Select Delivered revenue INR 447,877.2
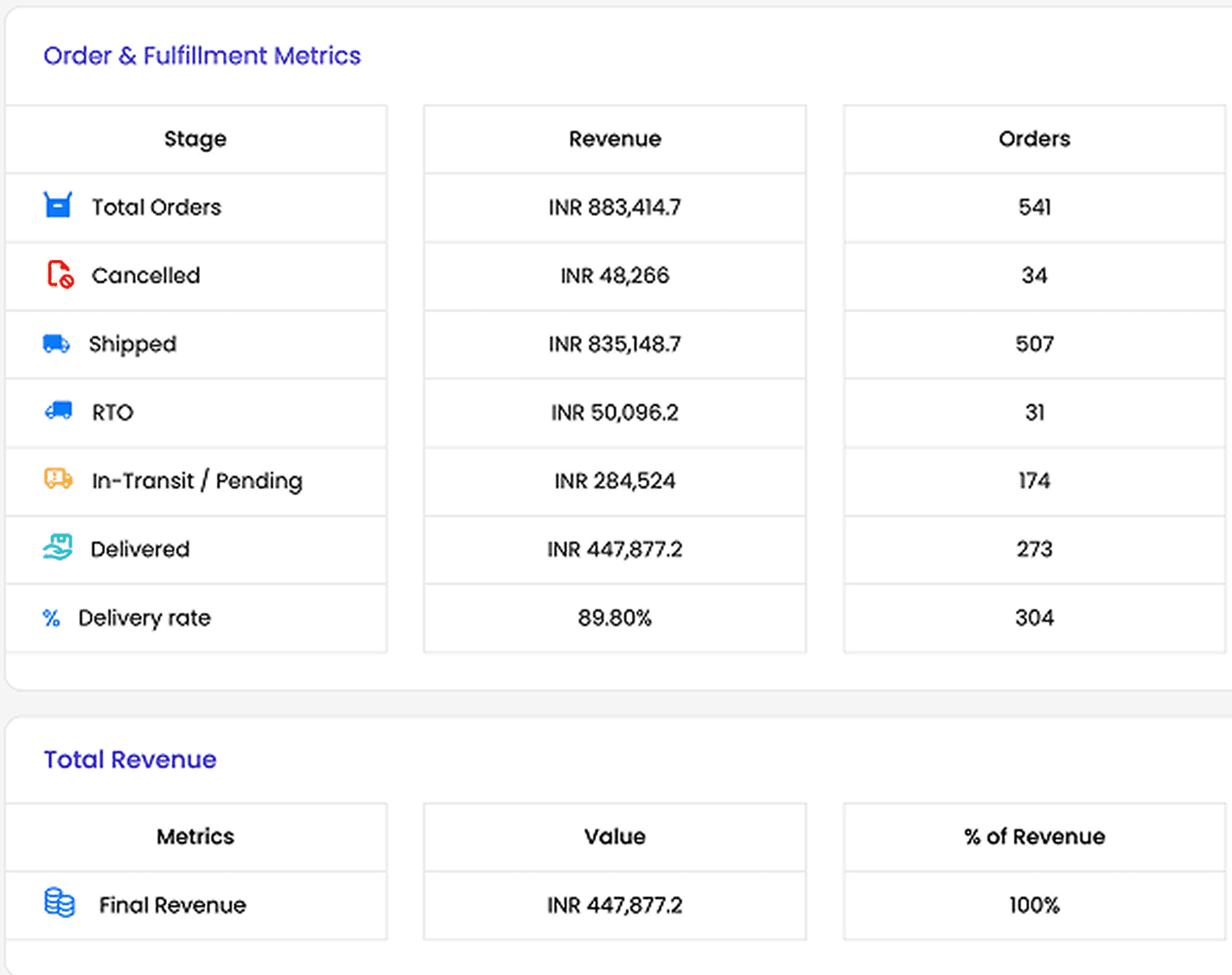The image size is (1232, 975). click(615, 549)
